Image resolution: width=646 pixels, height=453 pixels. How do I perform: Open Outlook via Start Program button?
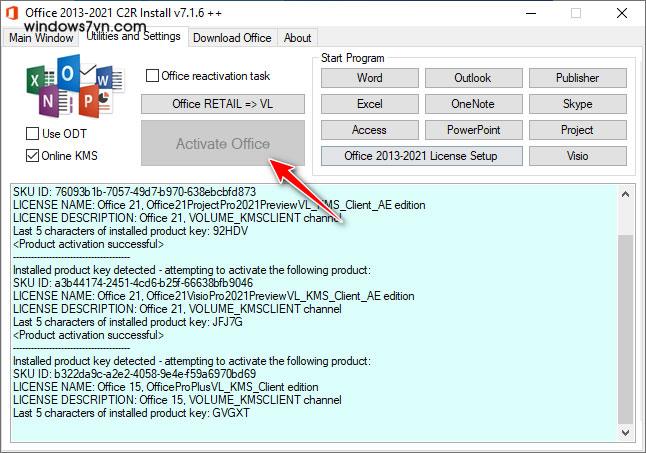tap(472, 78)
